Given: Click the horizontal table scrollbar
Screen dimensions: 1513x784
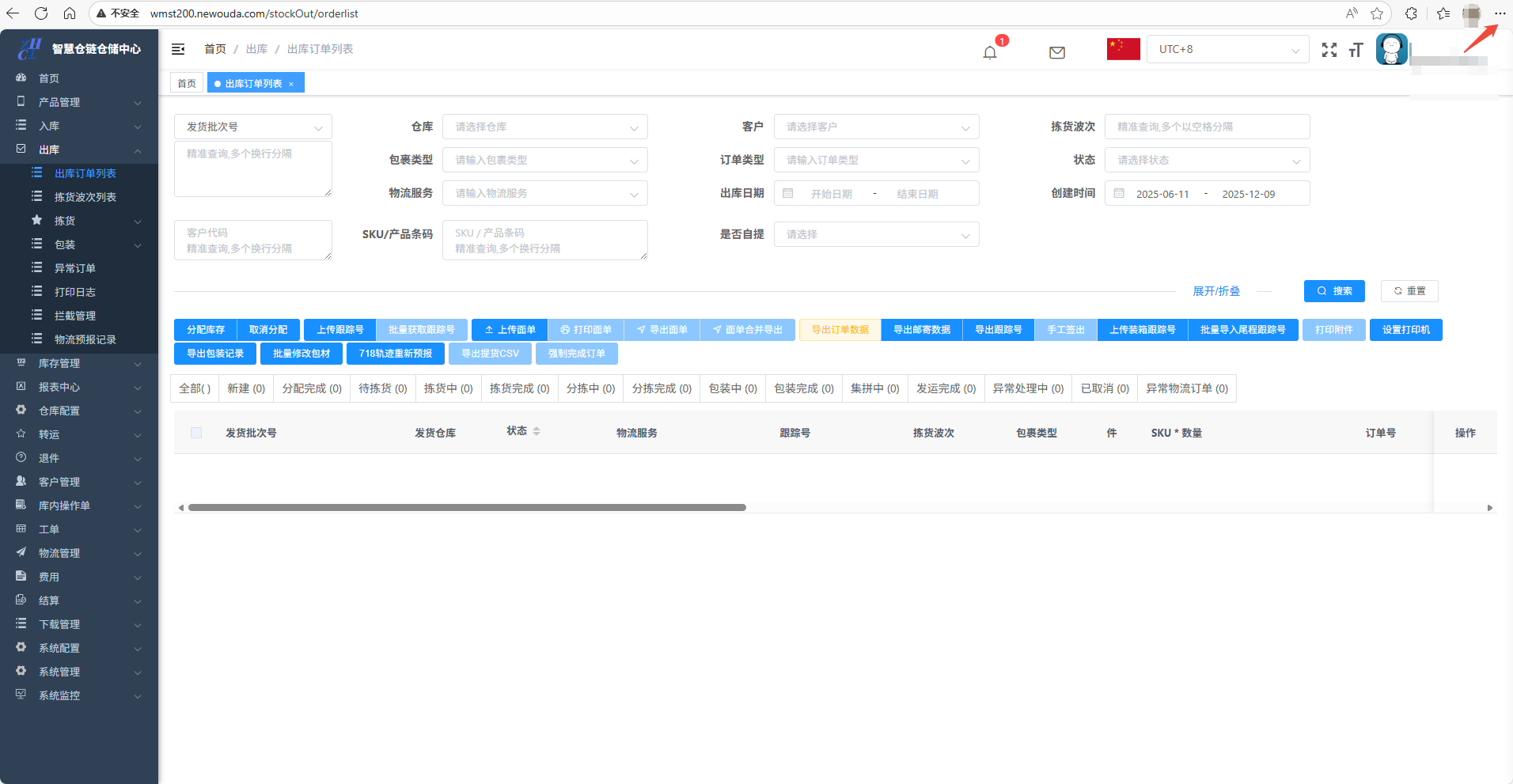Looking at the screenshot, I should pos(467,508).
